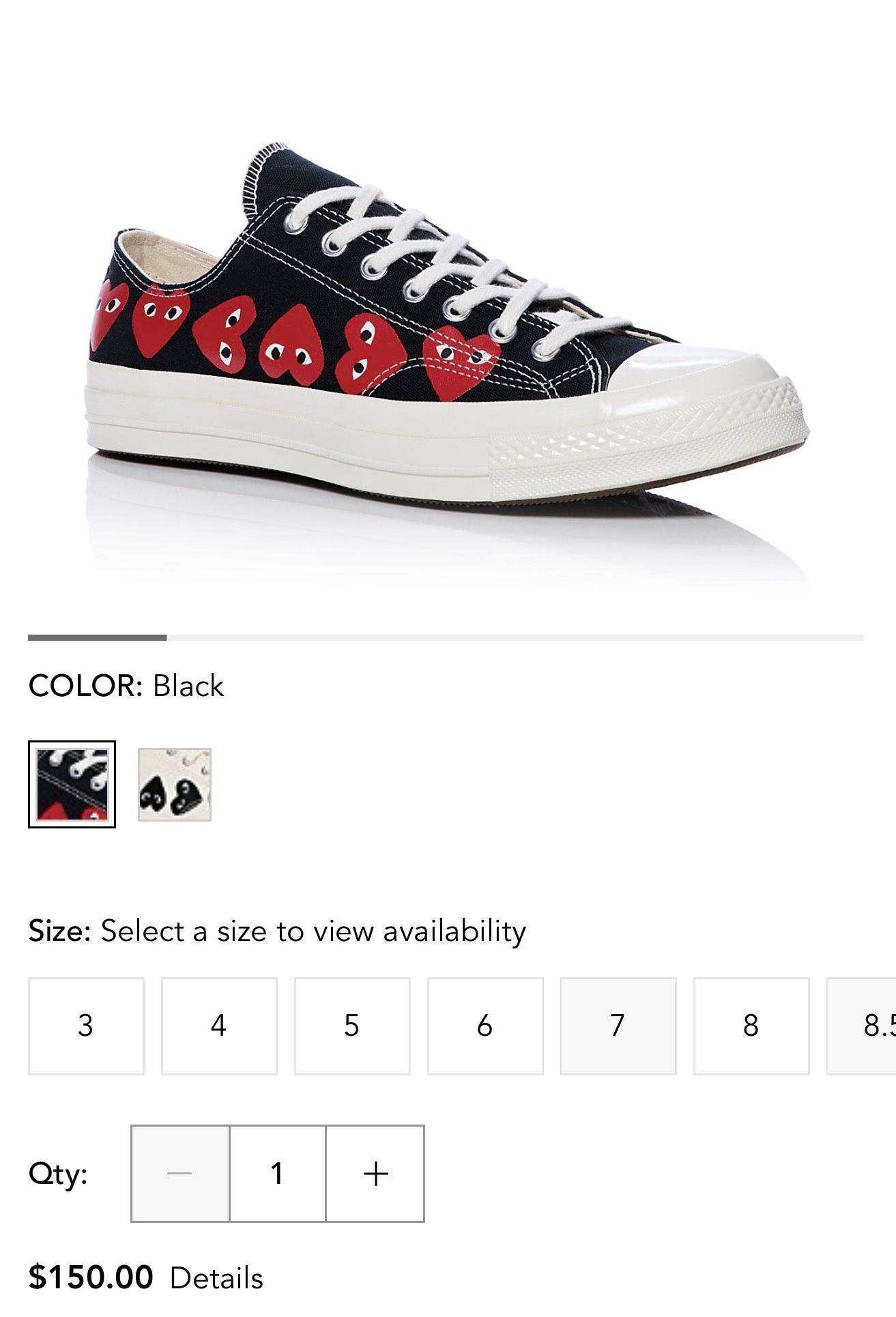The height and width of the screenshot is (1317, 896).
Task: Choose size 4
Action: pyautogui.click(x=219, y=1026)
